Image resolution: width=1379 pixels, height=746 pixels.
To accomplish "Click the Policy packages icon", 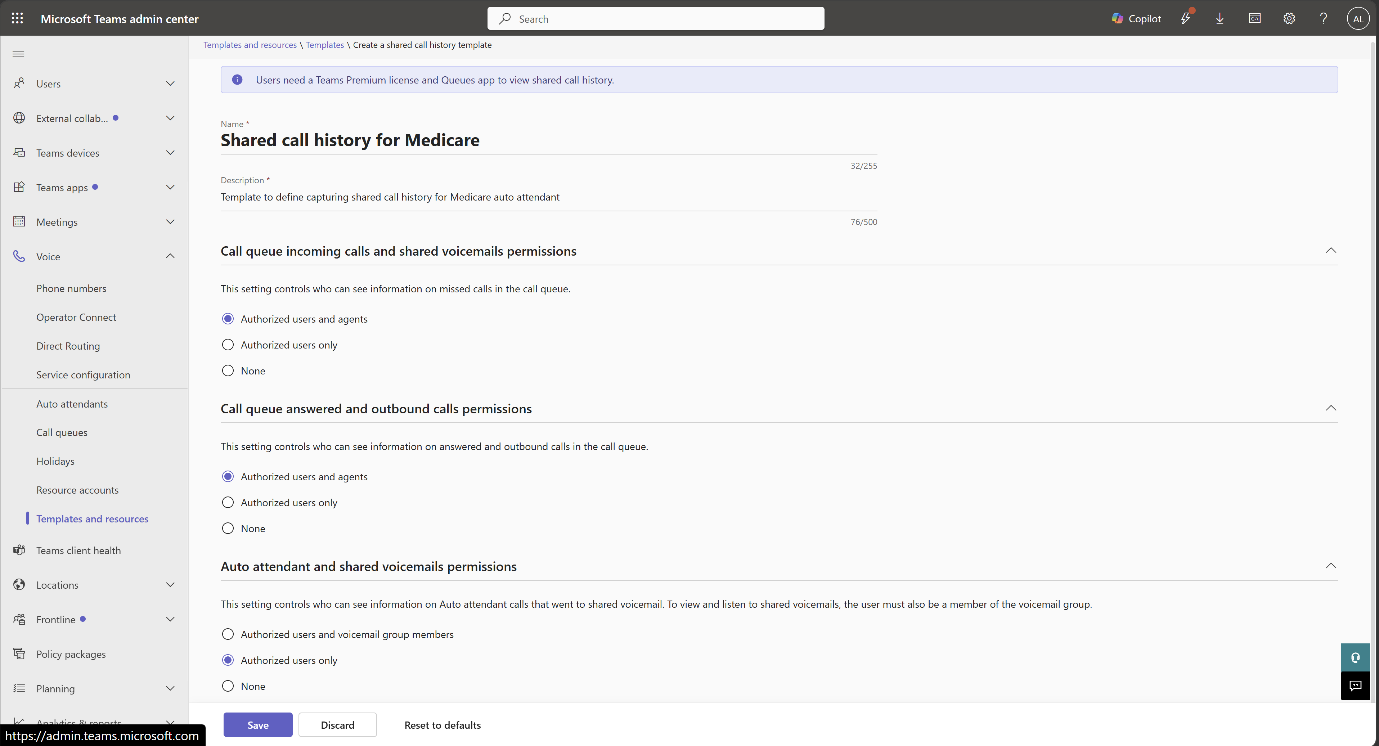I will (x=19, y=654).
